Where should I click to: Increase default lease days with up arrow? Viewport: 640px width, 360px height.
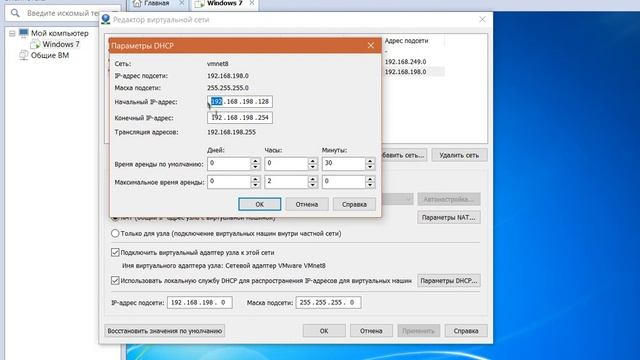(255, 161)
